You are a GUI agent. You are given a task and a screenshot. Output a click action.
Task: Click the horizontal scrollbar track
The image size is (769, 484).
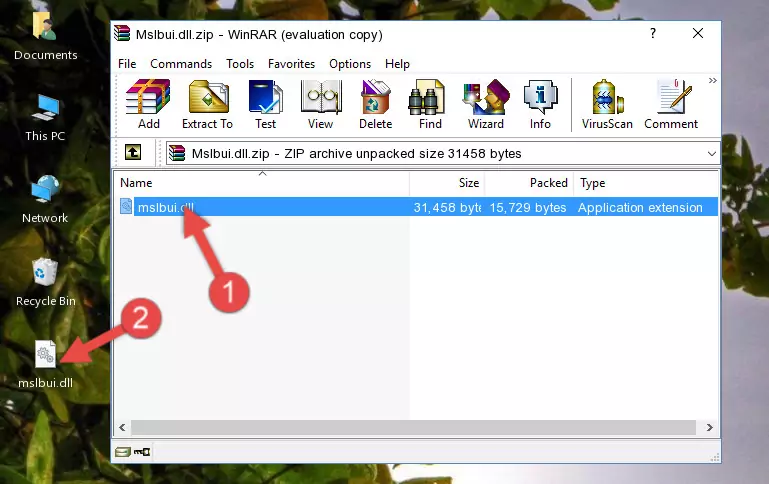413,428
